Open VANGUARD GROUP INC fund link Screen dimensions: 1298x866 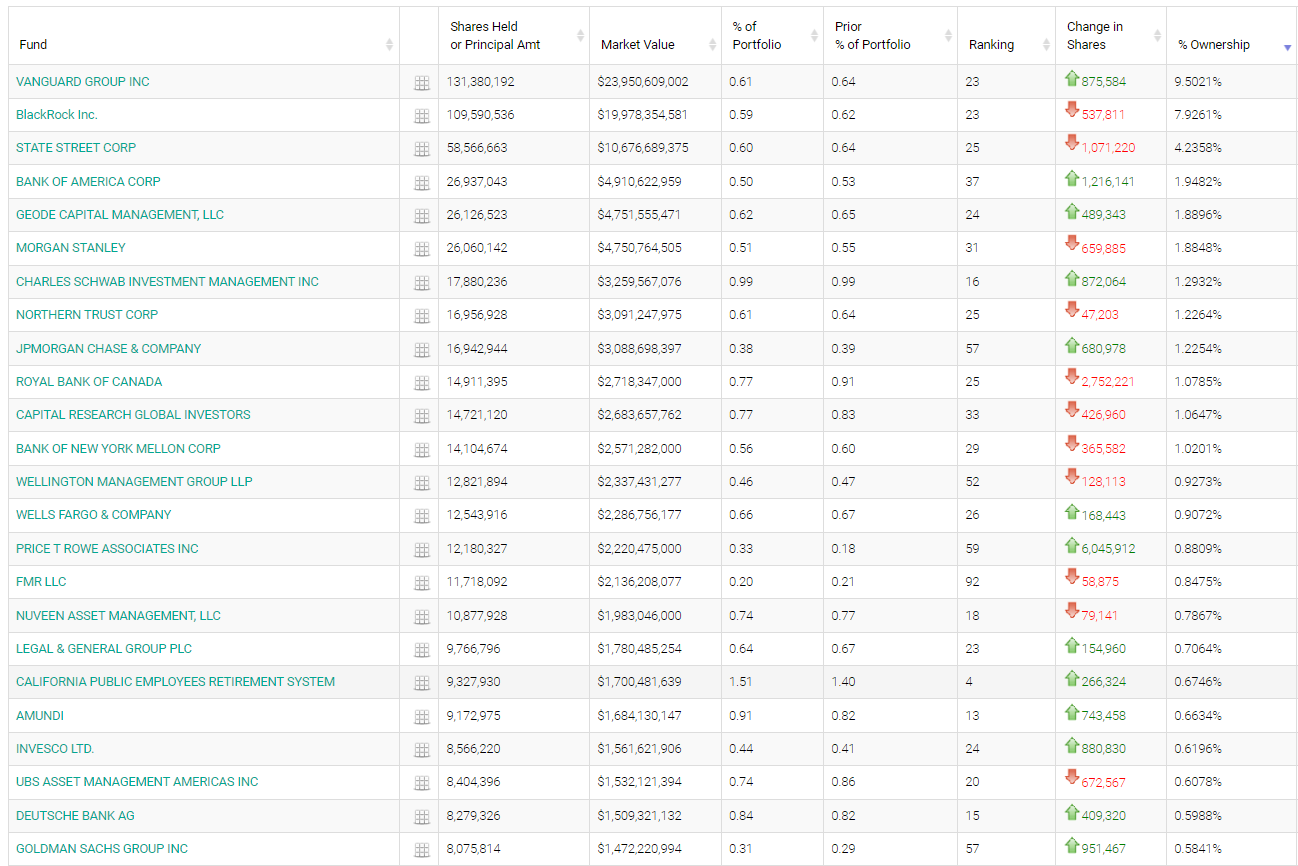click(83, 82)
